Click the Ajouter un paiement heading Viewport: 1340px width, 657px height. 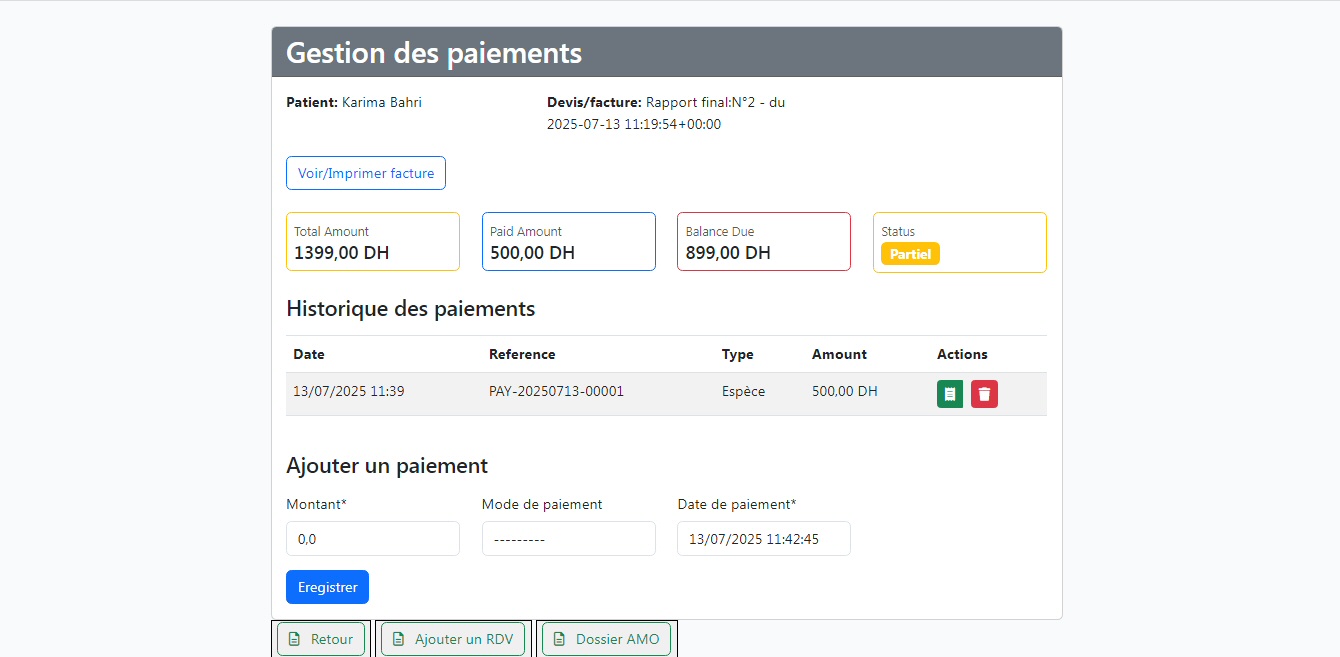(387, 465)
